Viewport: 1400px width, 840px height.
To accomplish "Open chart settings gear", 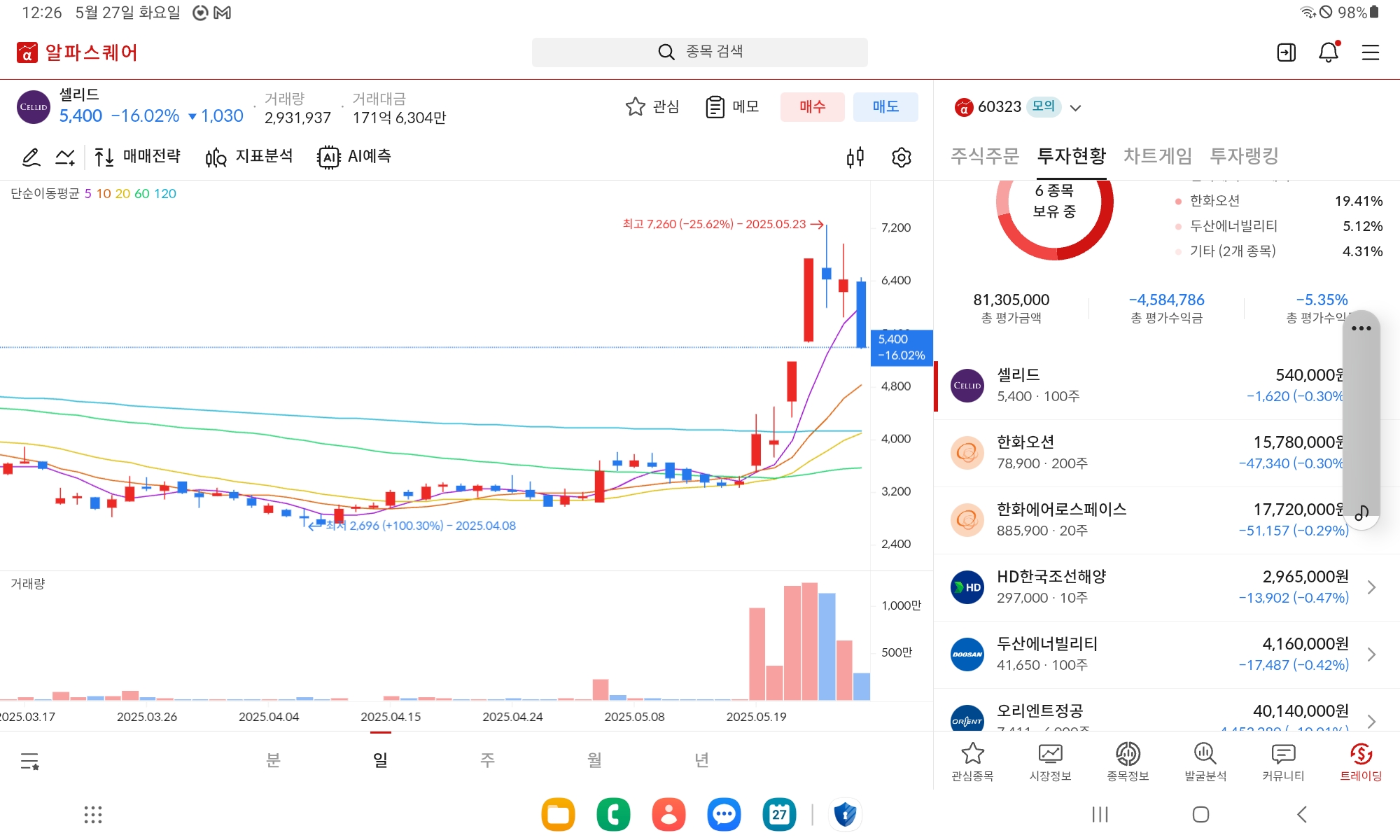I will (901, 157).
